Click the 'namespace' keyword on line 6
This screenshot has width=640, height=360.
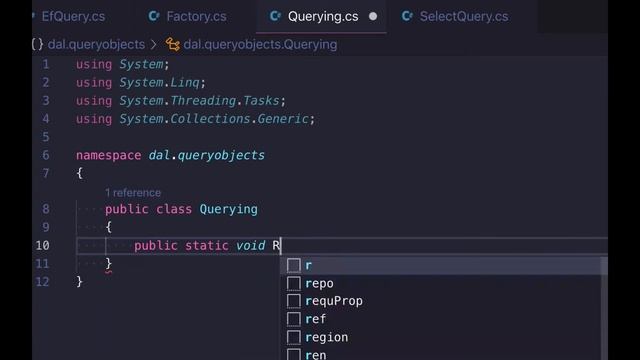109,156
